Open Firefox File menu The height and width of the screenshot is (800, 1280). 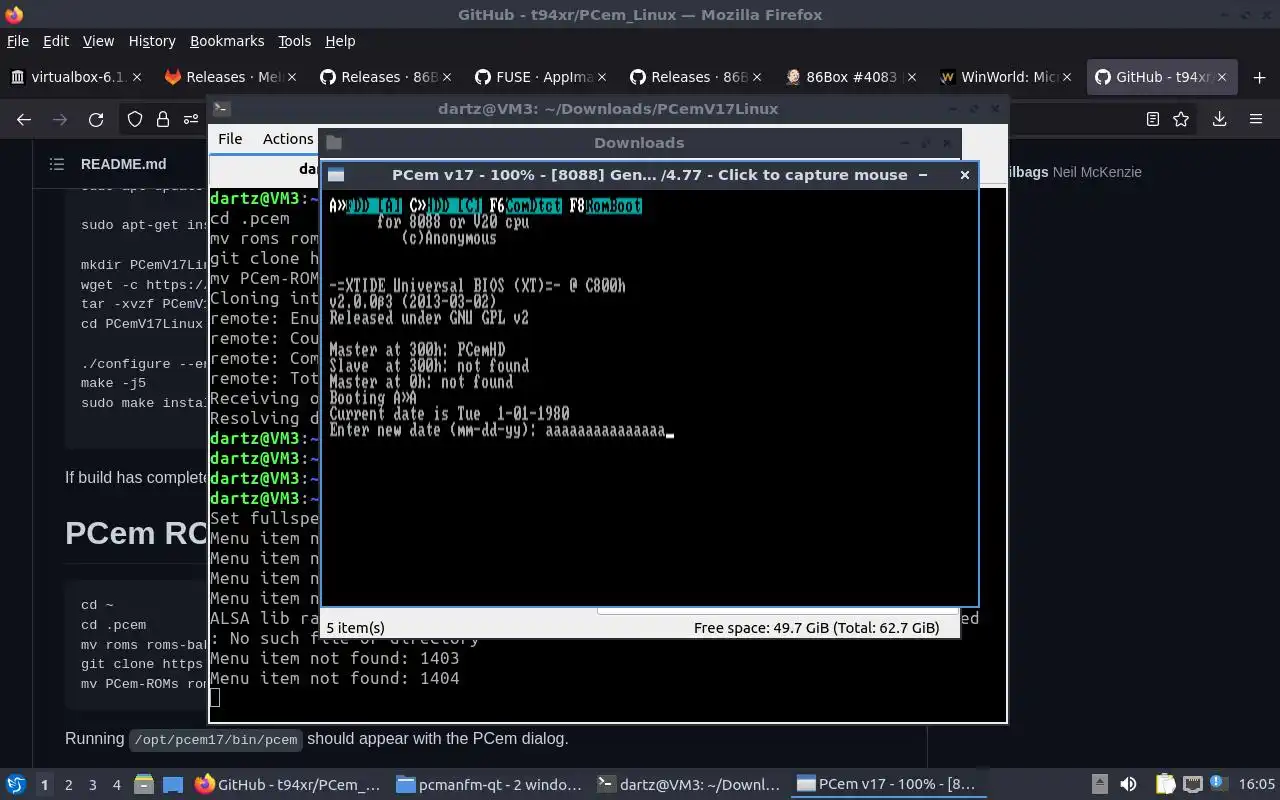tap(18, 41)
